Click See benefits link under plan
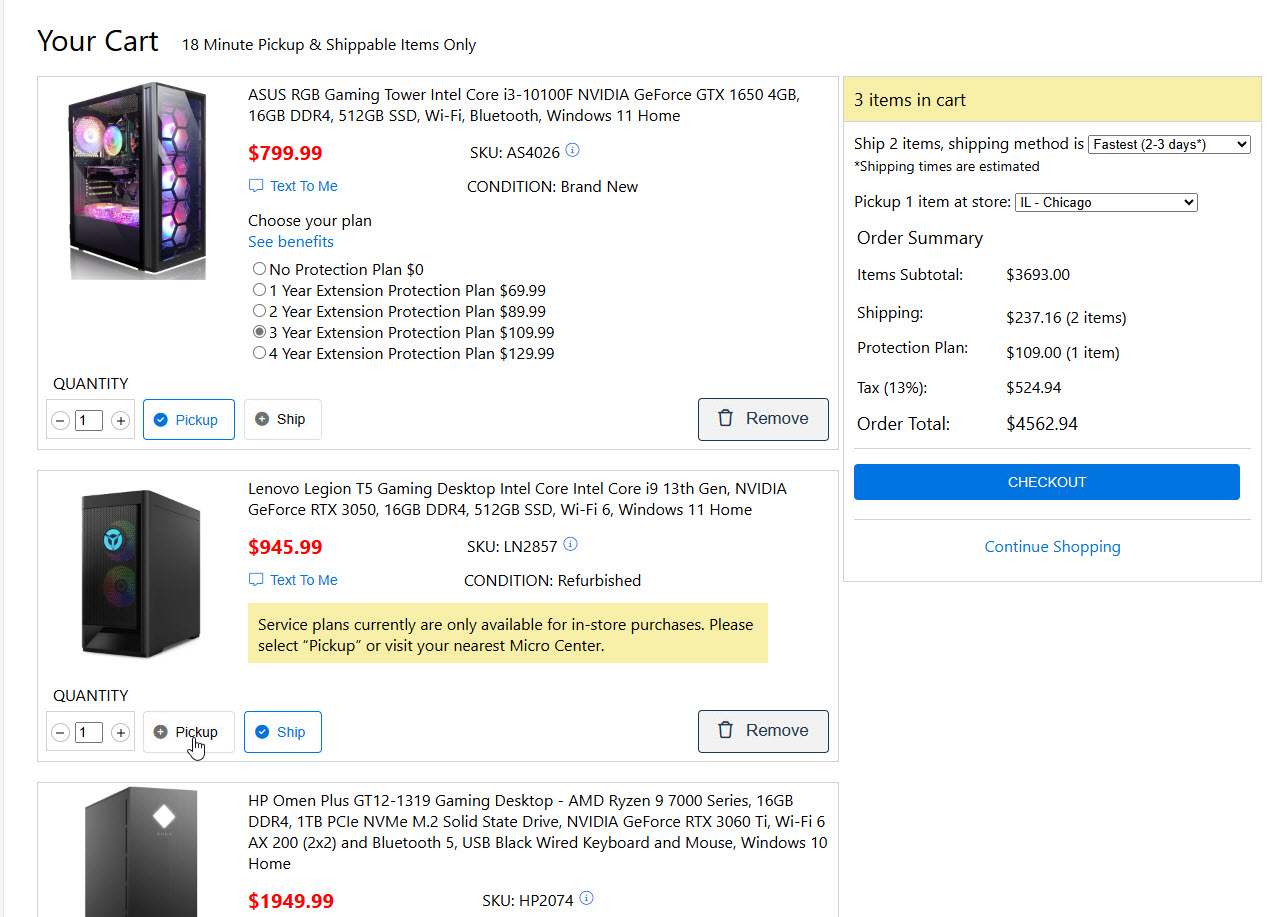Image resolution: width=1282 pixels, height=917 pixels. [x=291, y=242]
